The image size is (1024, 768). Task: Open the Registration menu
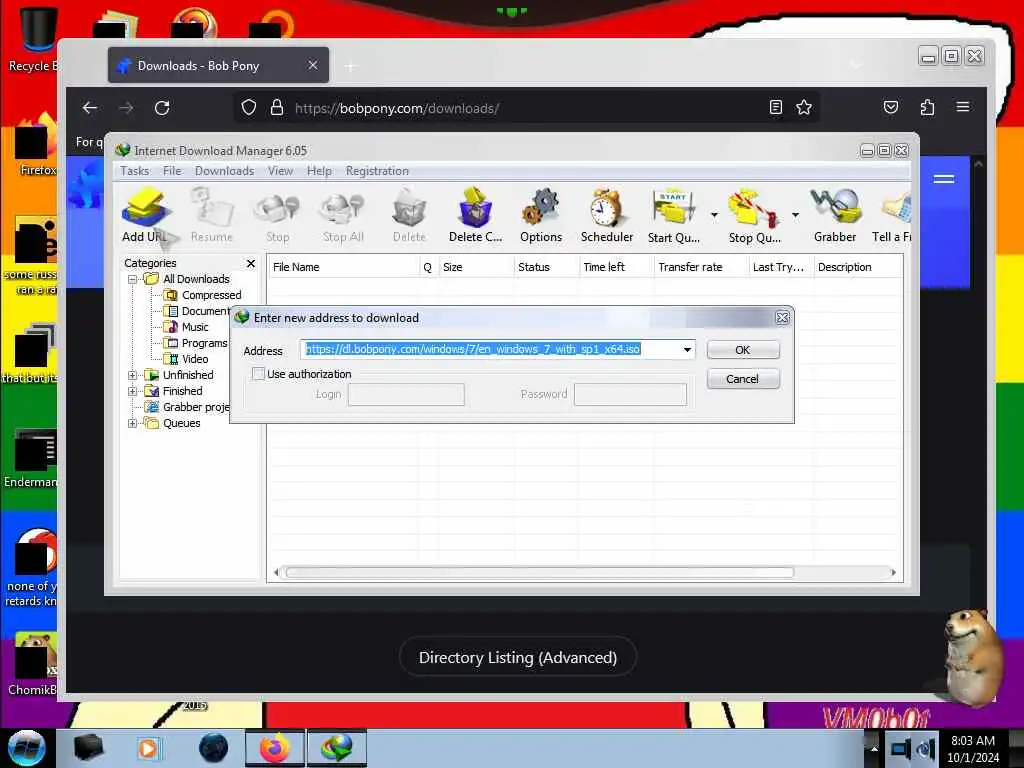[377, 170]
